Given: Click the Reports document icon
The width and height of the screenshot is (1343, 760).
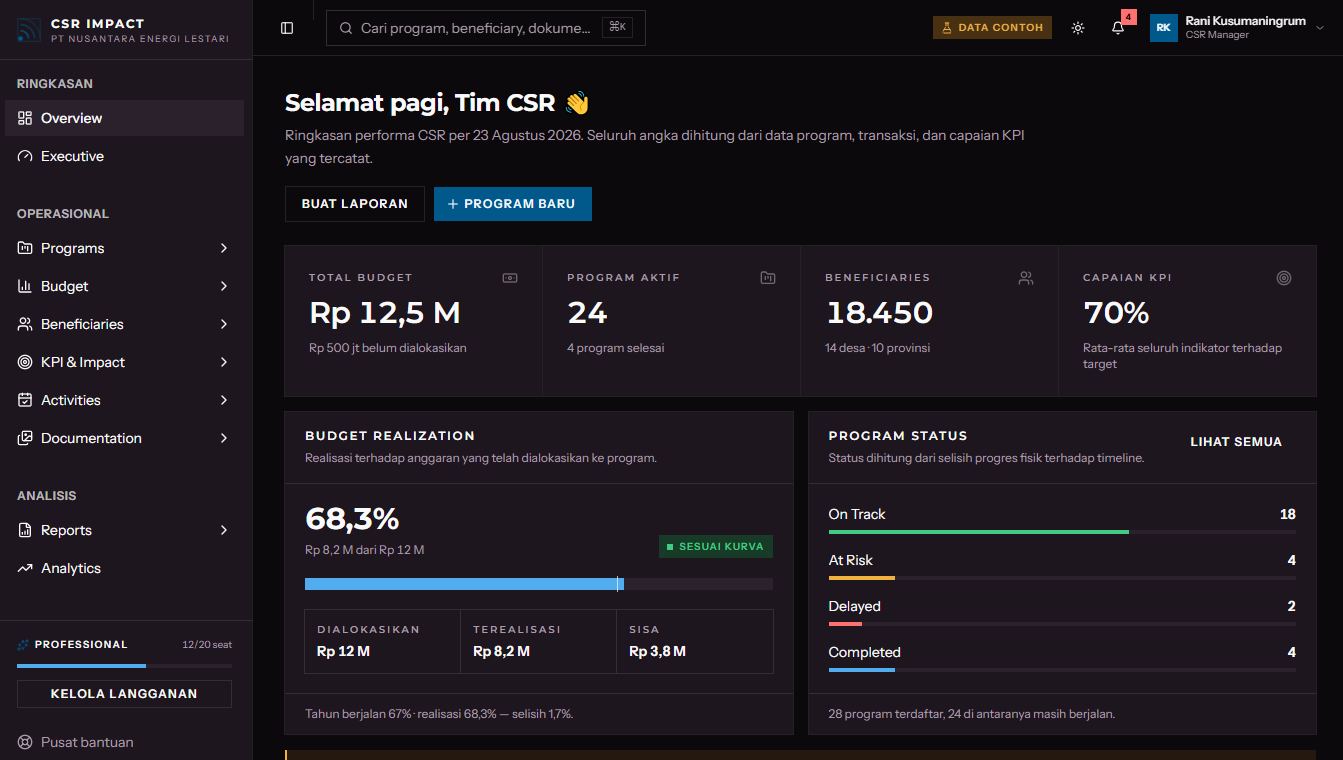Looking at the screenshot, I should click(x=25, y=530).
